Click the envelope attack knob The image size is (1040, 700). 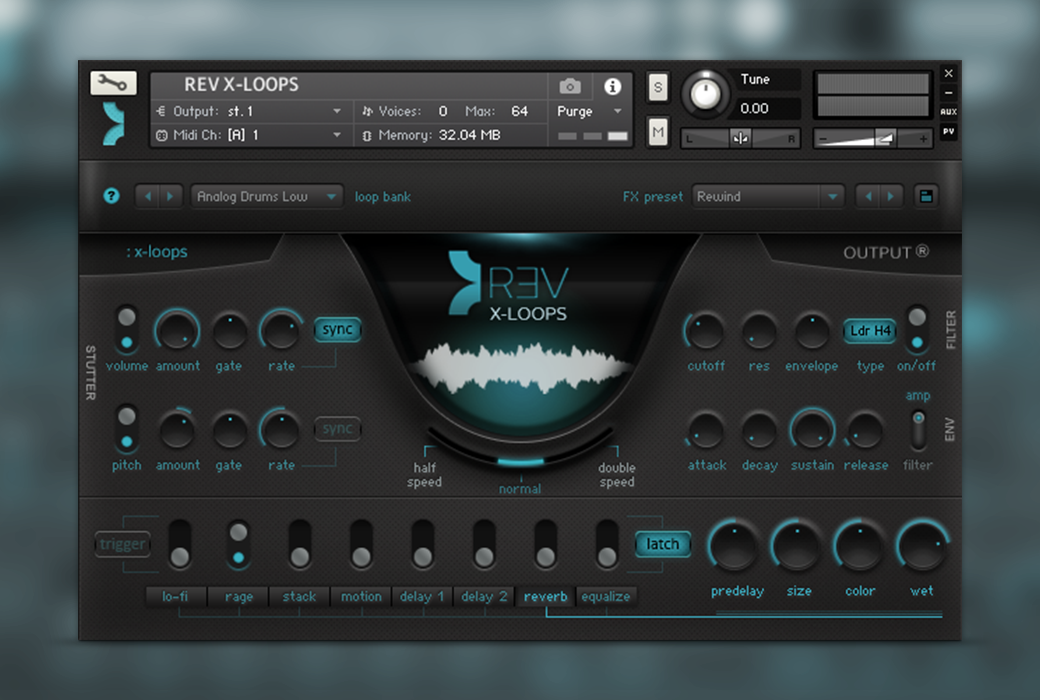(x=705, y=430)
